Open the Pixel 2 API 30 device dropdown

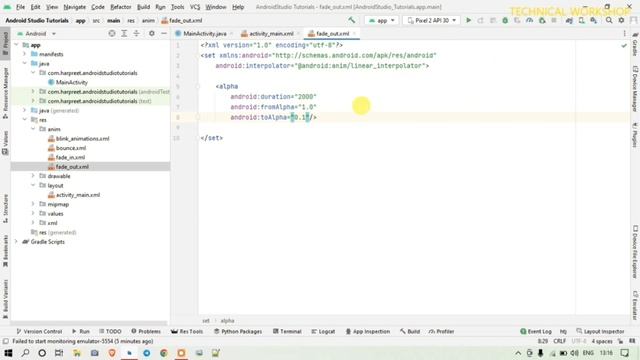click(x=431, y=20)
